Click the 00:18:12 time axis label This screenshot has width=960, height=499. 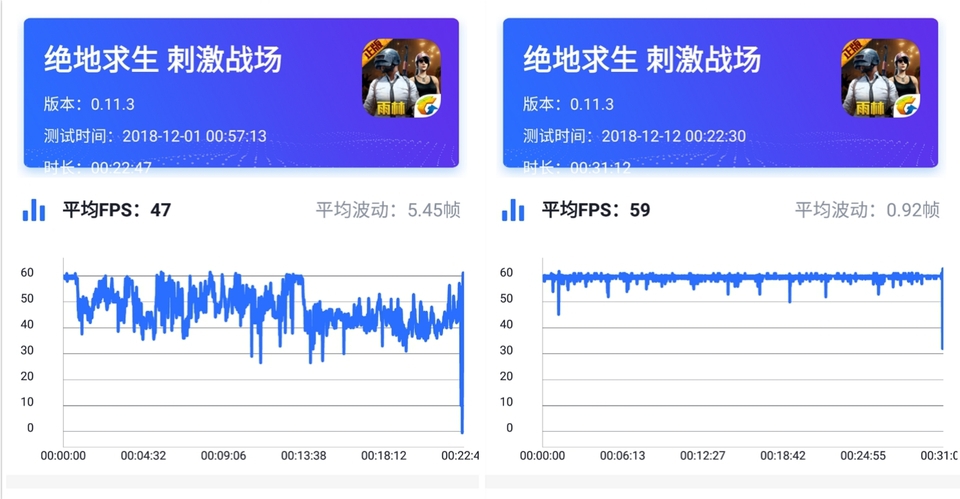point(384,456)
